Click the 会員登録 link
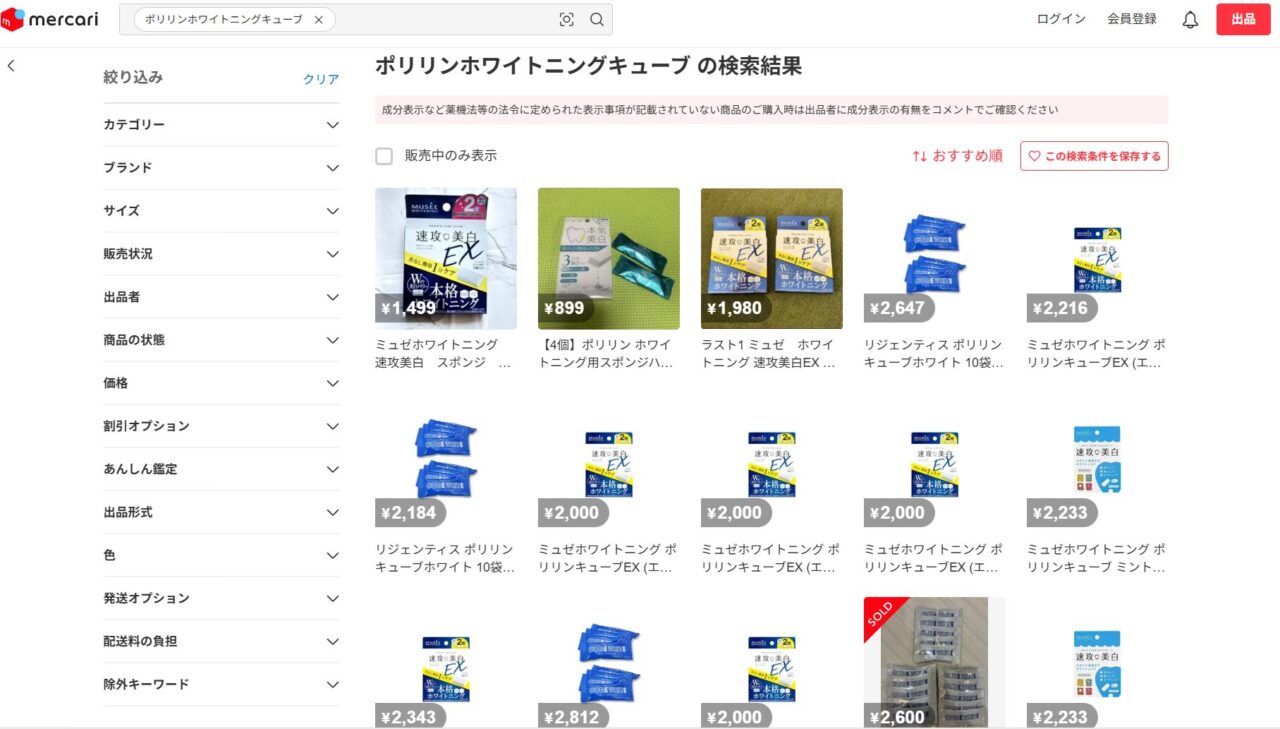Screen dimensions: 1280x729 point(1131,19)
